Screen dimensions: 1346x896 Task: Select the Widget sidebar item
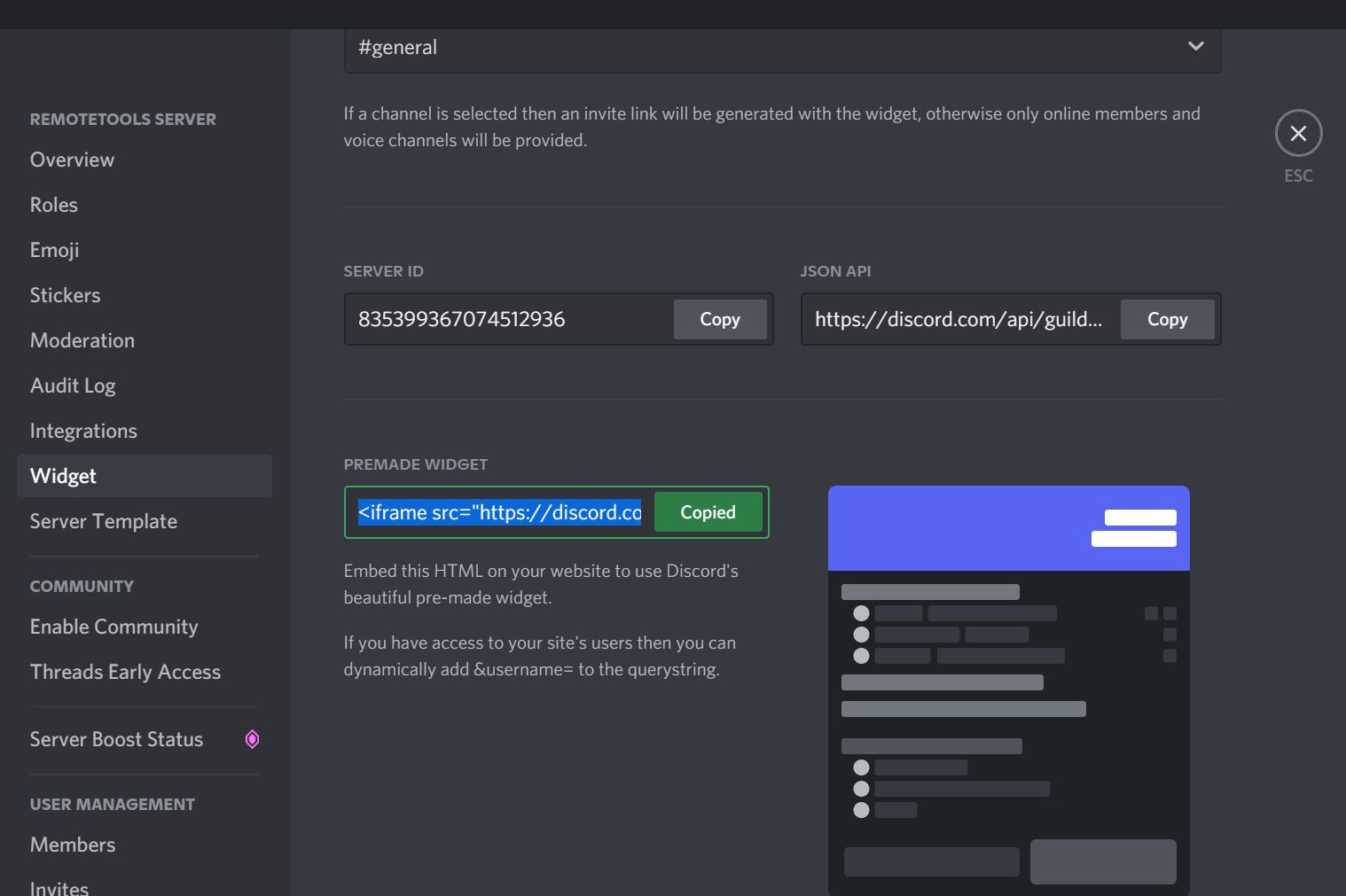pos(144,476)
